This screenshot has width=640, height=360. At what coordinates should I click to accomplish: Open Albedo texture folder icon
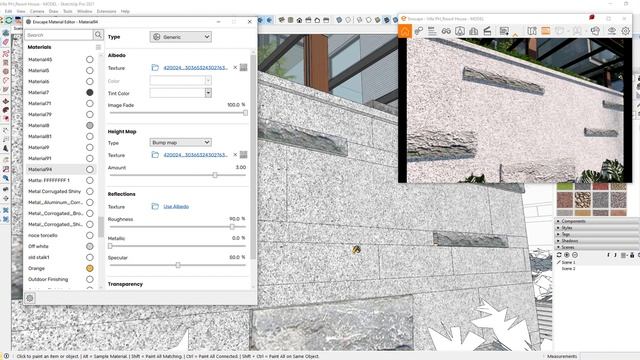tap(155, 68)
